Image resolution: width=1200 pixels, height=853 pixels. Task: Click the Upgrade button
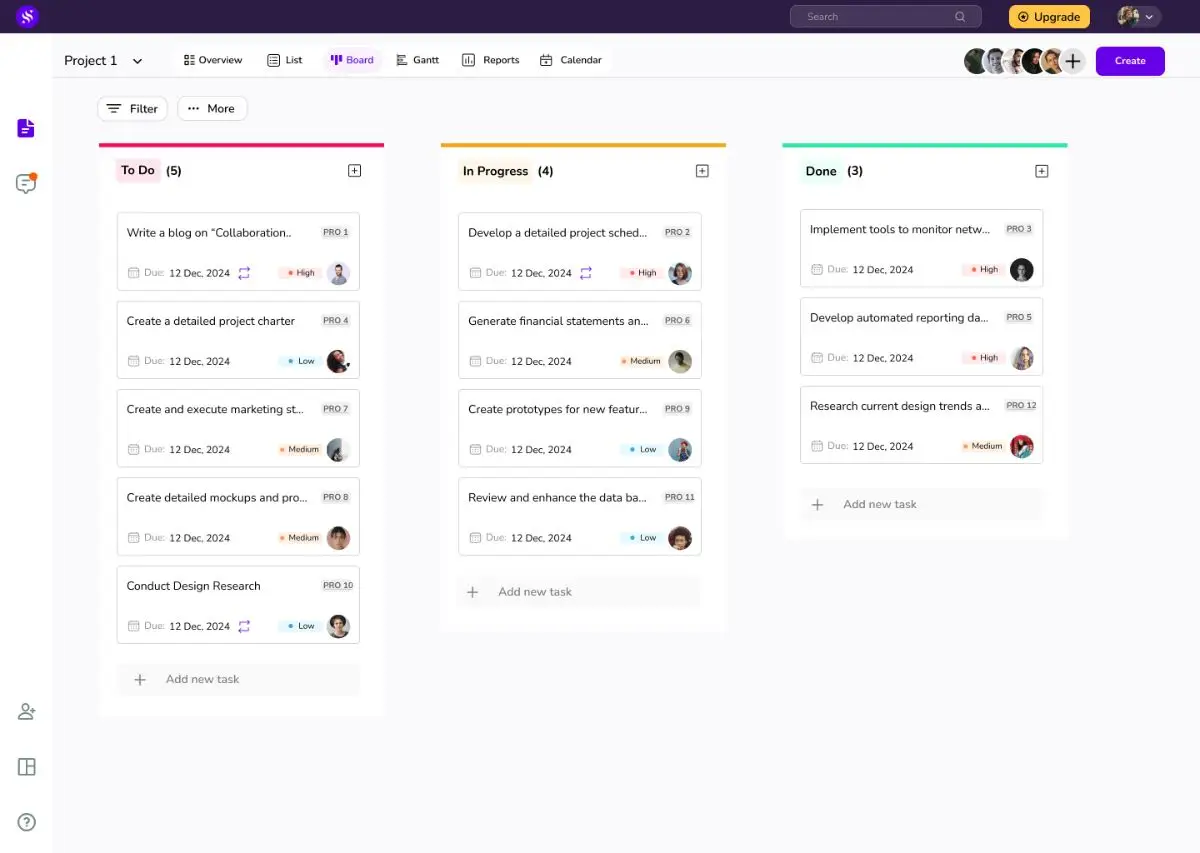(1049, 17)
